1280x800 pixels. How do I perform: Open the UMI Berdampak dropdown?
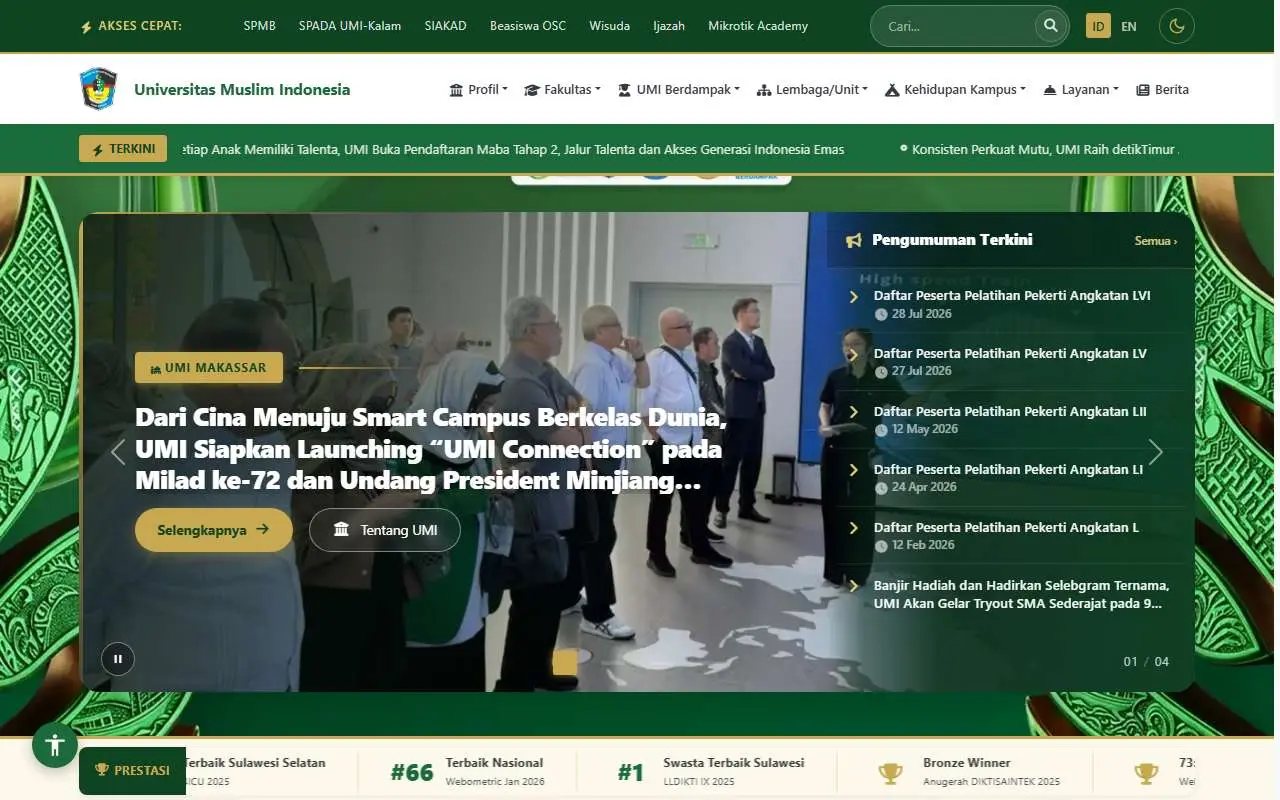679,89
